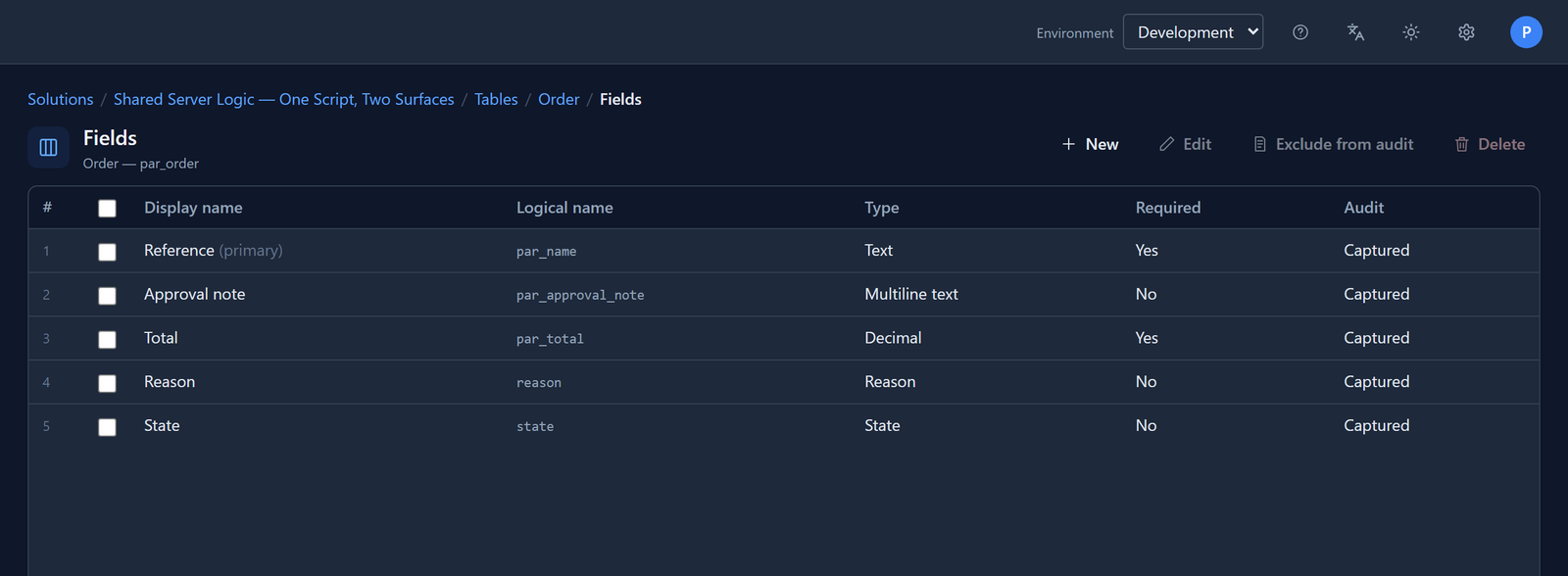This screenshot has width=1568, height=576.
Task: Click the Logical name column header
Action: tap(564, 208)
